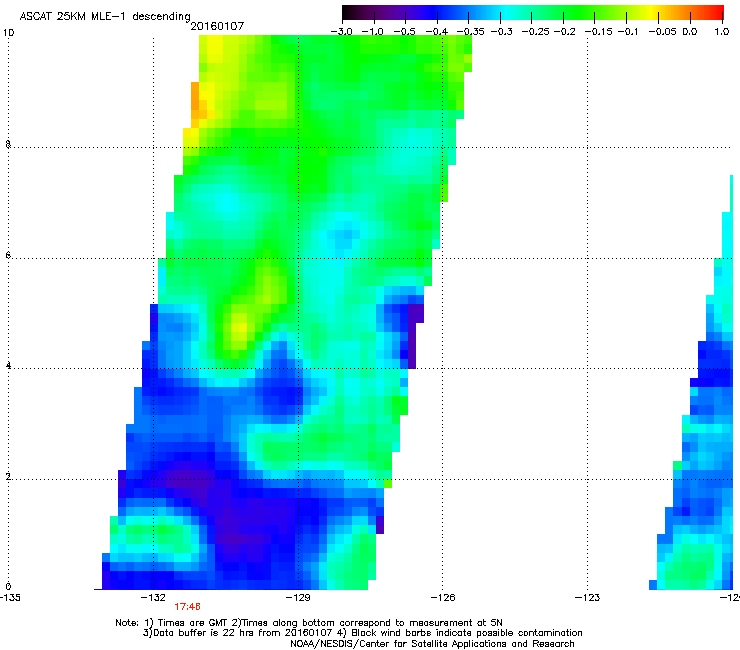
Task: Click colorbar label -0.35
Action: point(470,32)
